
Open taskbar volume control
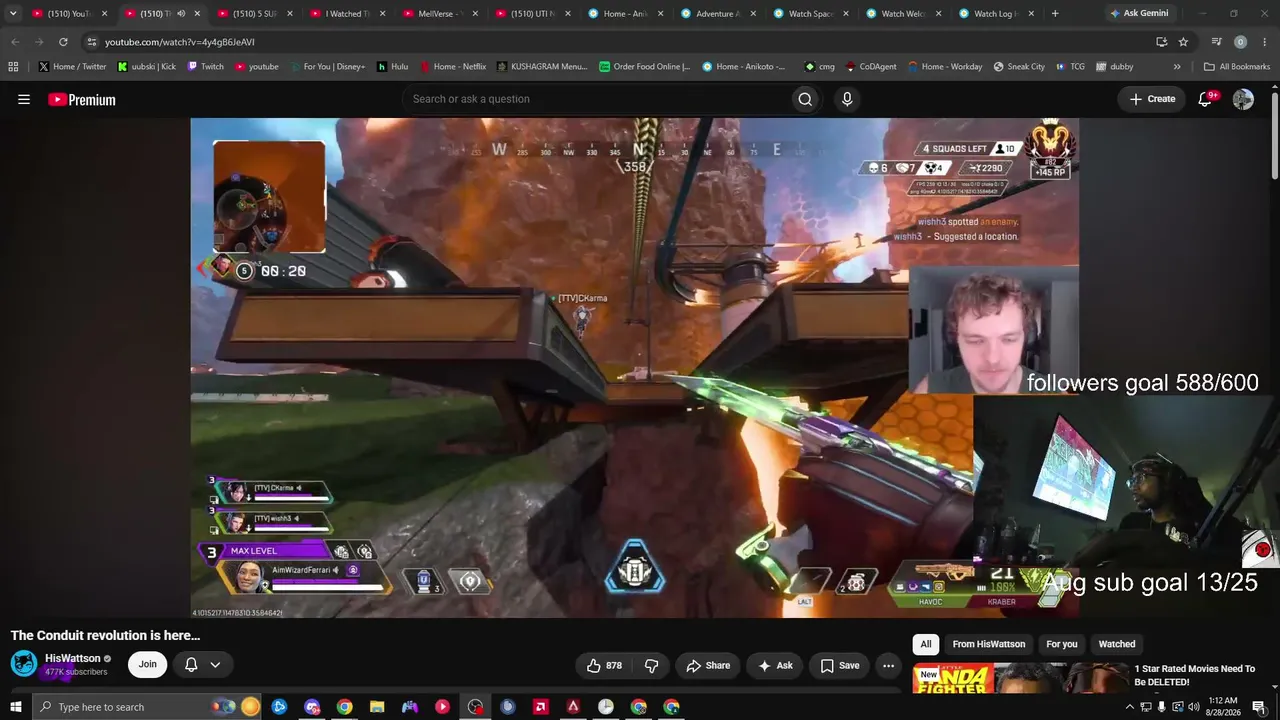[x=1193, y=707]
